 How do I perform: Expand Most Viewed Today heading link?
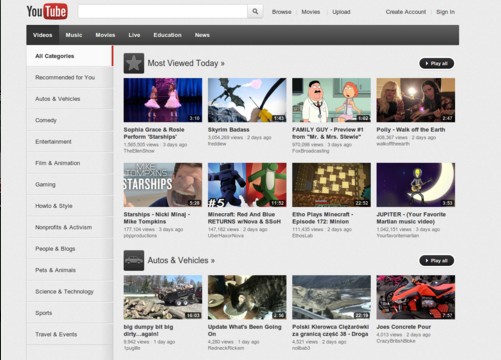pyautogui.click(x=186, y=63)
